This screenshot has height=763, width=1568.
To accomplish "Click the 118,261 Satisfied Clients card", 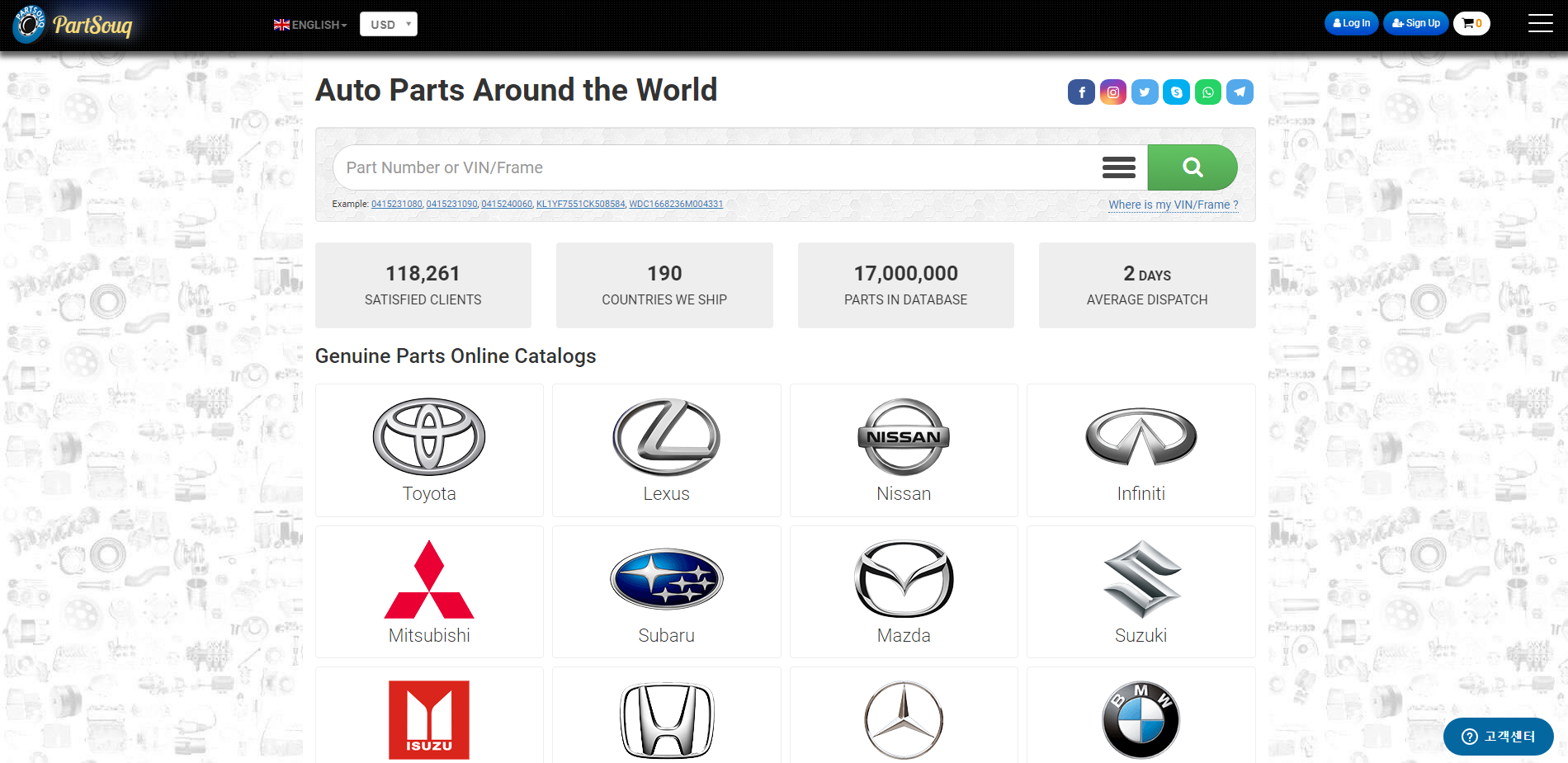I will point(423,285).
